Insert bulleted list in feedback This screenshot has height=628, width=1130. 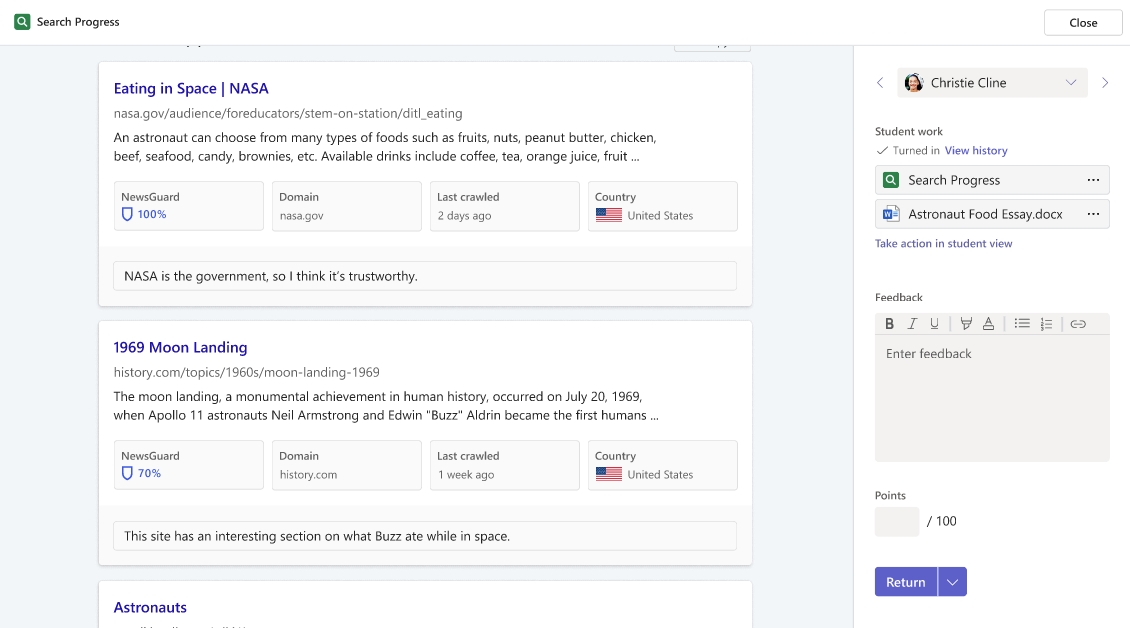tap(1022, 324)
